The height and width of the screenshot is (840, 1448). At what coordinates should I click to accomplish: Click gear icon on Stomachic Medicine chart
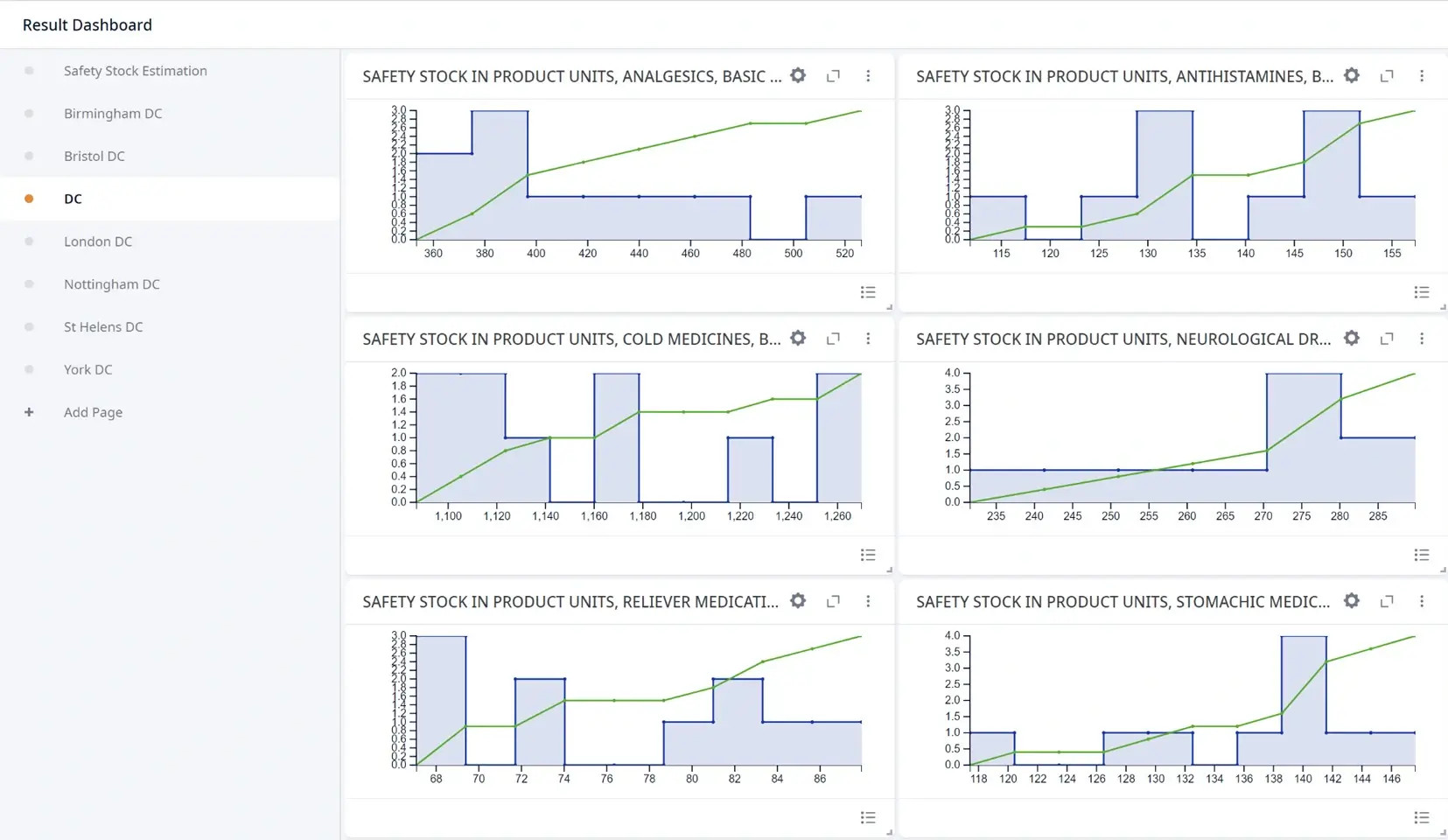click(1352, 601)
